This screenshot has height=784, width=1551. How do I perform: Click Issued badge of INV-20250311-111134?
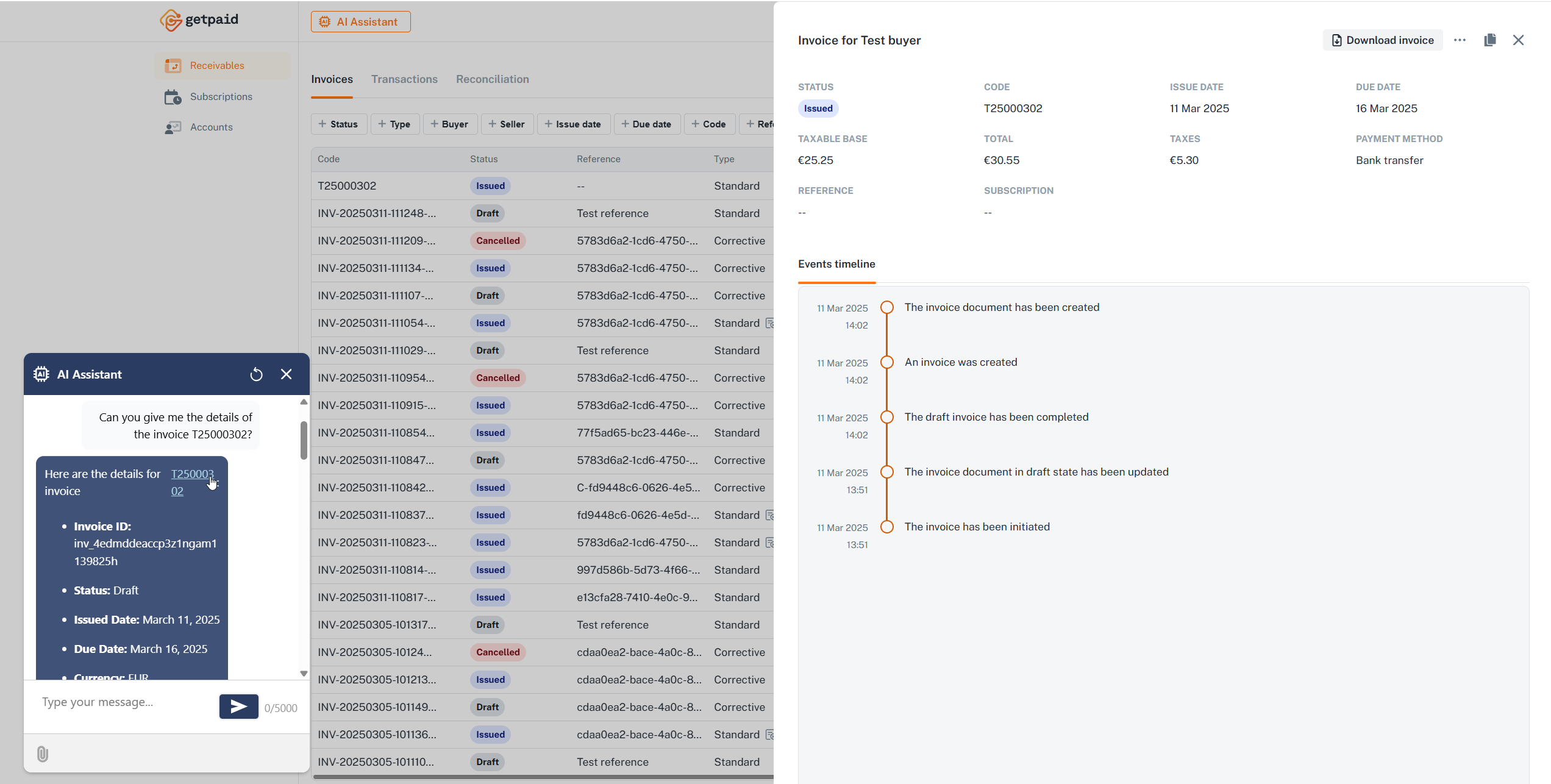[490, 268]
